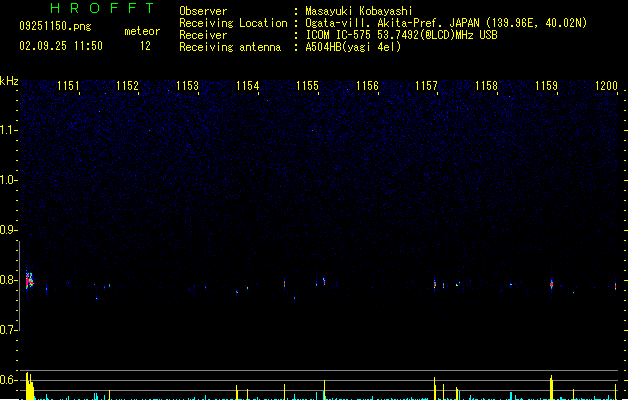Select the filename 09251150.png
The image size is (629, 400).
55,26
